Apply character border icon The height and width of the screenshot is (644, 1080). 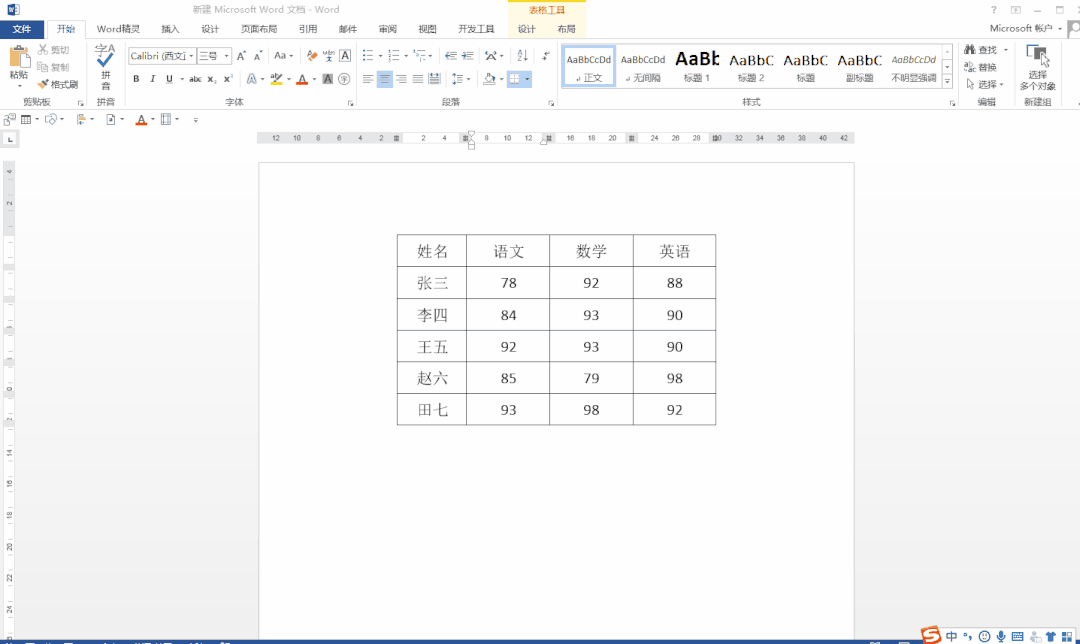click(x=345, y=56)
